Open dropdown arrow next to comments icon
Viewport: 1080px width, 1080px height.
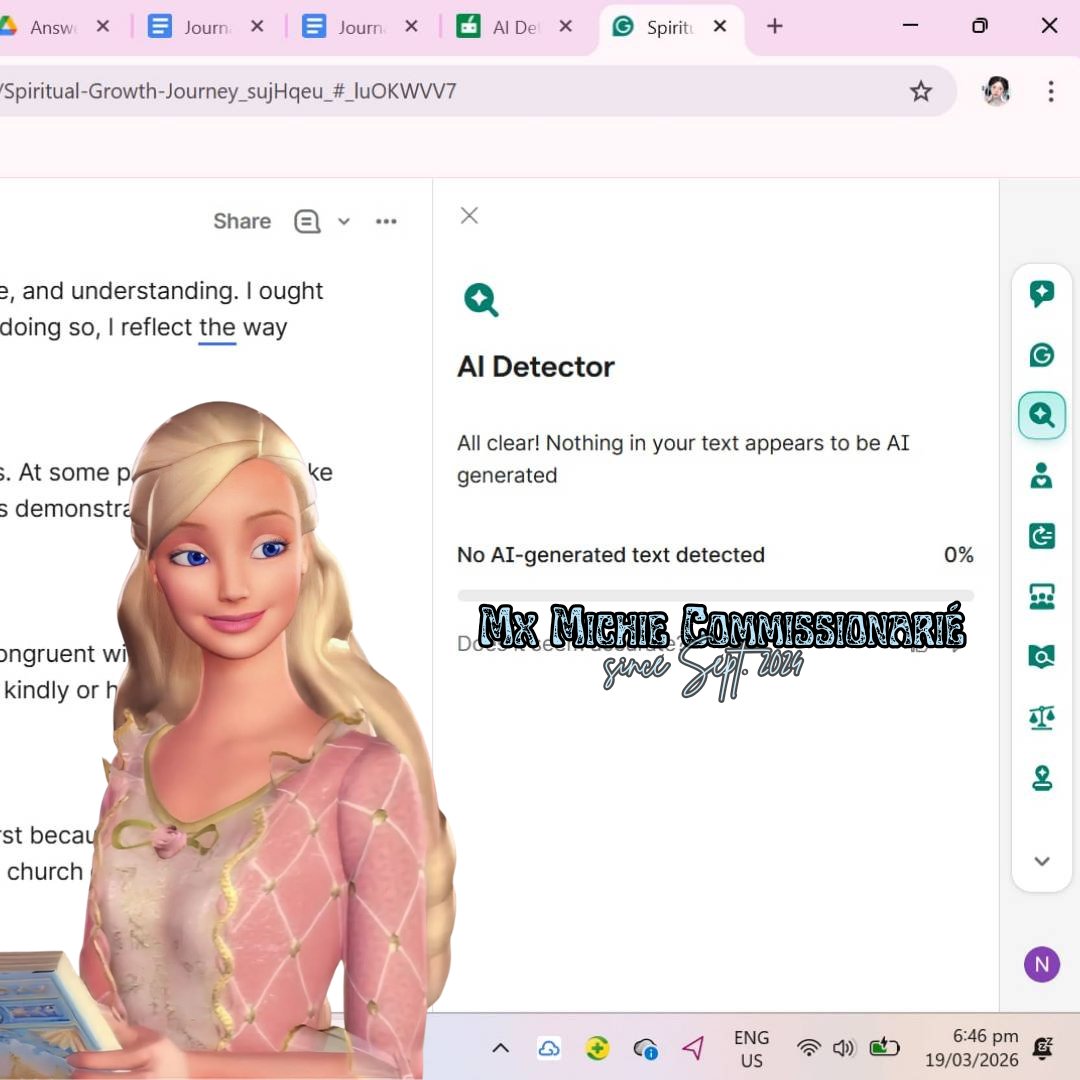pos(344,222)
